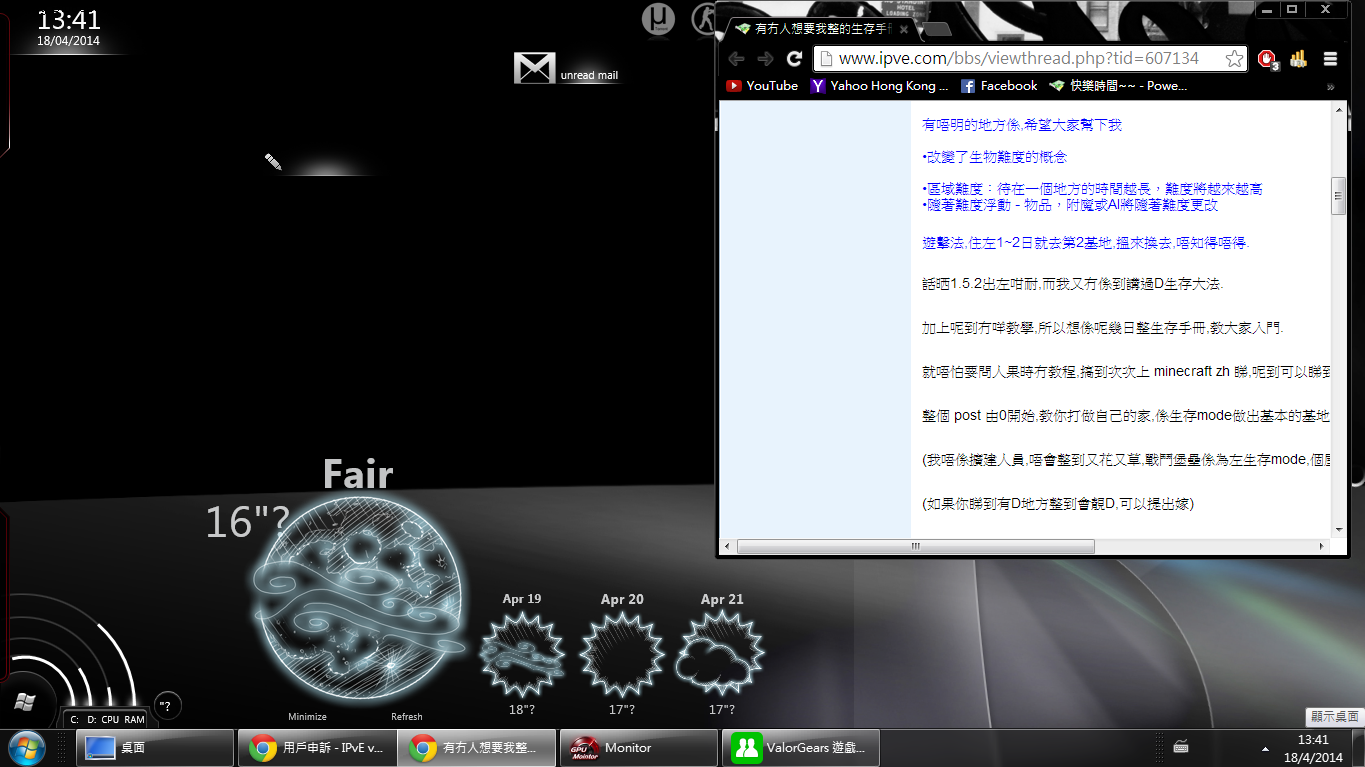
Task: Click the line starting 話晒1.5.2出左咁耐
Action: point(1072,284)
